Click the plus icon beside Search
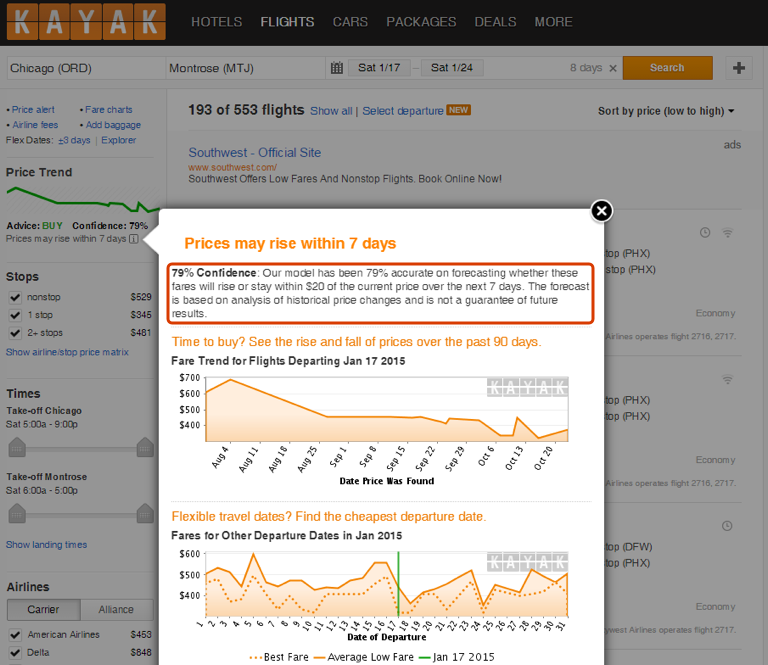 click(739, 68)
